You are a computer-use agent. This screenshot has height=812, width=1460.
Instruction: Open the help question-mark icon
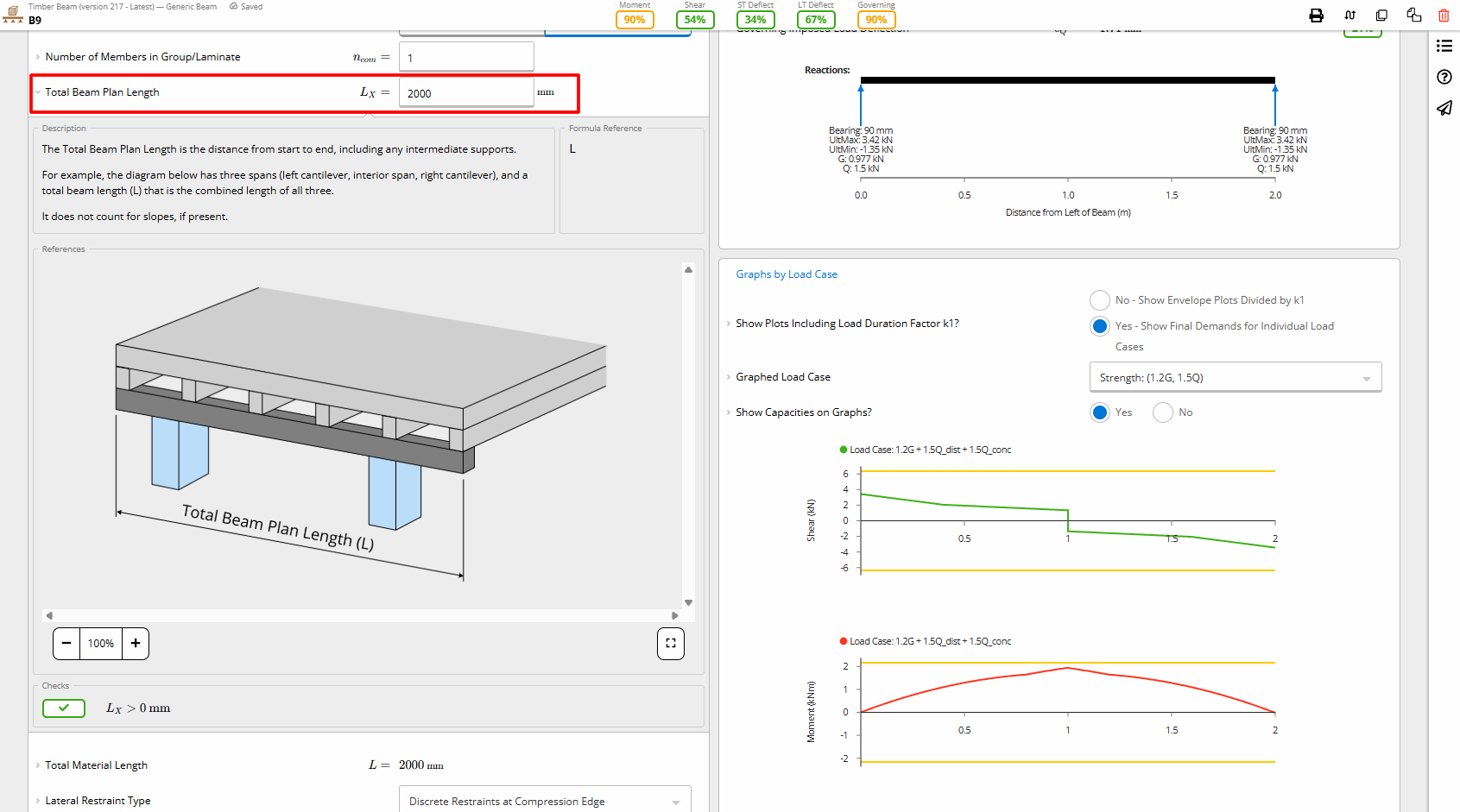tap(1444, 77)
